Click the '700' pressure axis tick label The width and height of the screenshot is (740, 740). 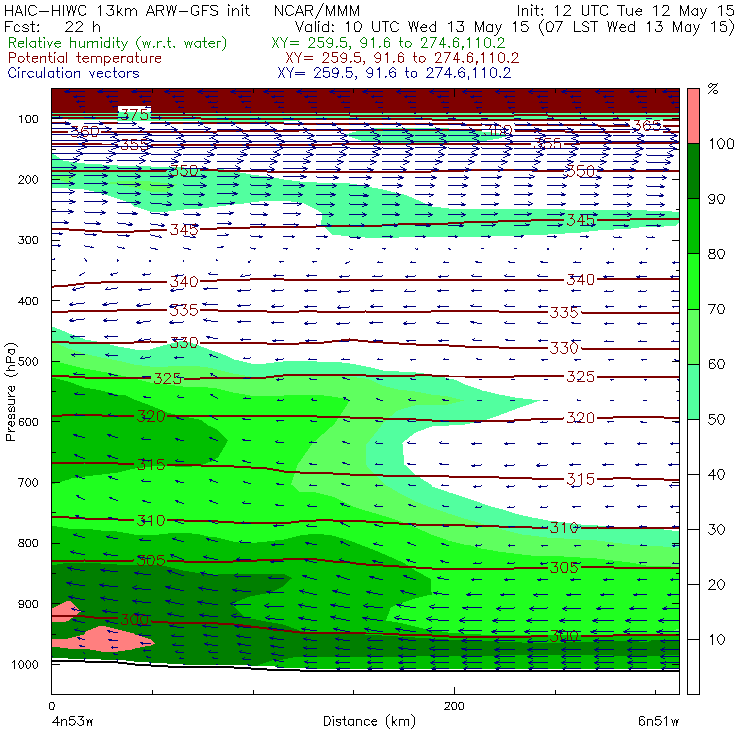[28, 483]
